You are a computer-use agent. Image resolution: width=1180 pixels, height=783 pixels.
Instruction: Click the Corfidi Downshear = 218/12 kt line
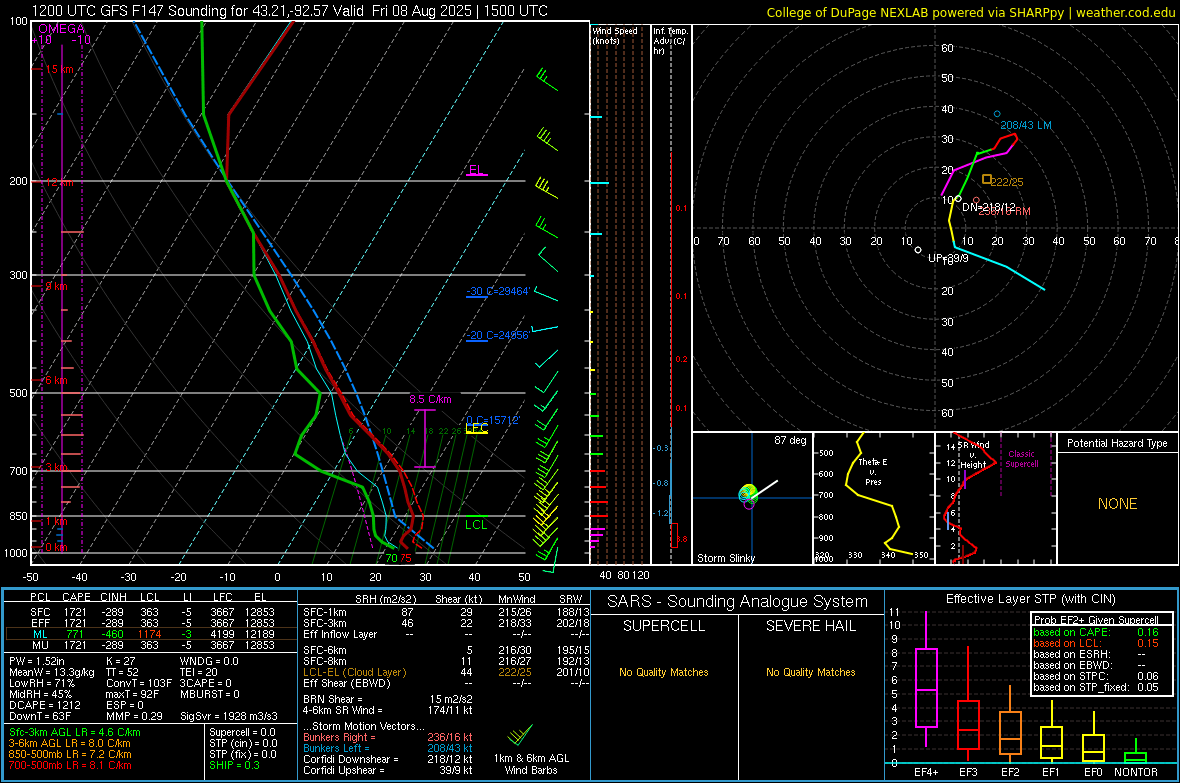388,759
